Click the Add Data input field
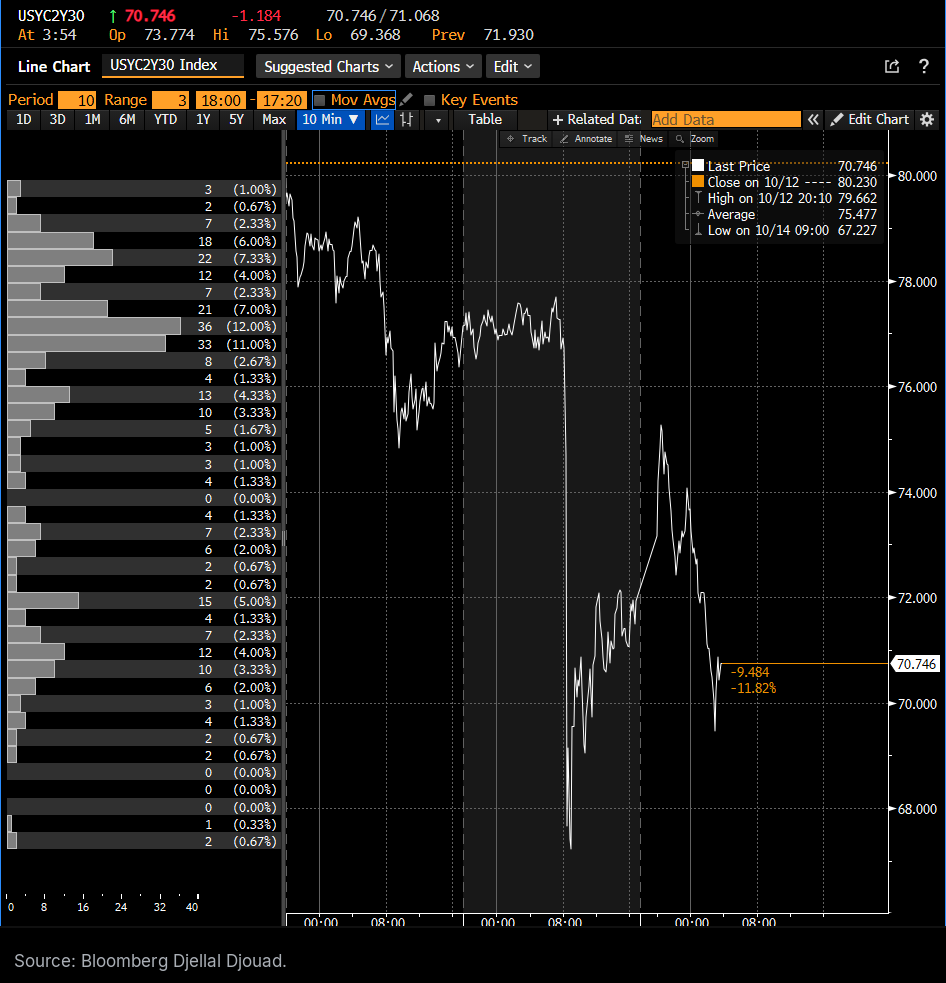 pyautogui.click(x=726, y=120)
